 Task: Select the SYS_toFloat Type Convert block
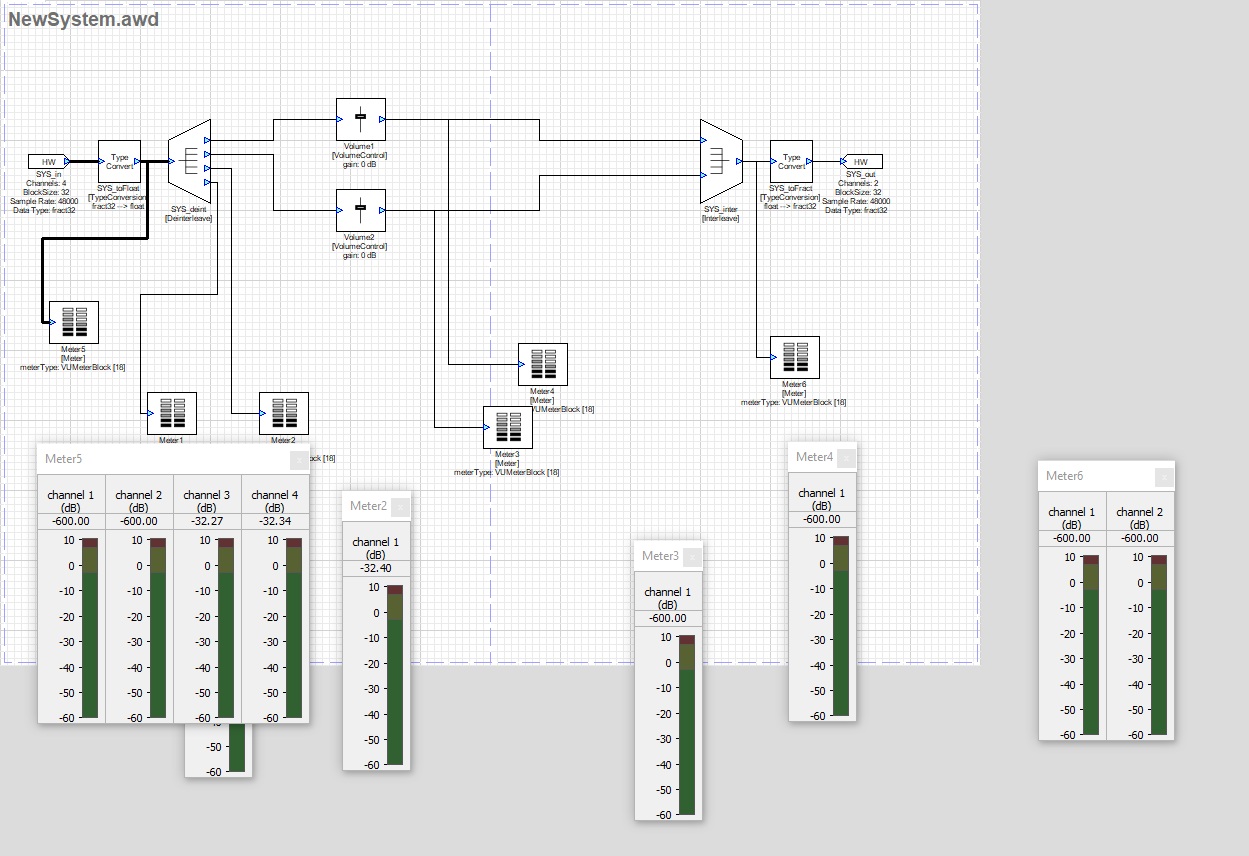pos(119,160)
